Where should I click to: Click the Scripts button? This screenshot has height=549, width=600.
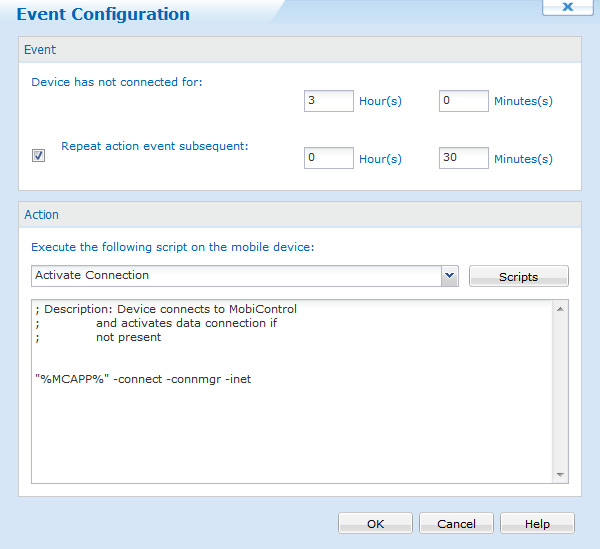[x=518, y=276]
